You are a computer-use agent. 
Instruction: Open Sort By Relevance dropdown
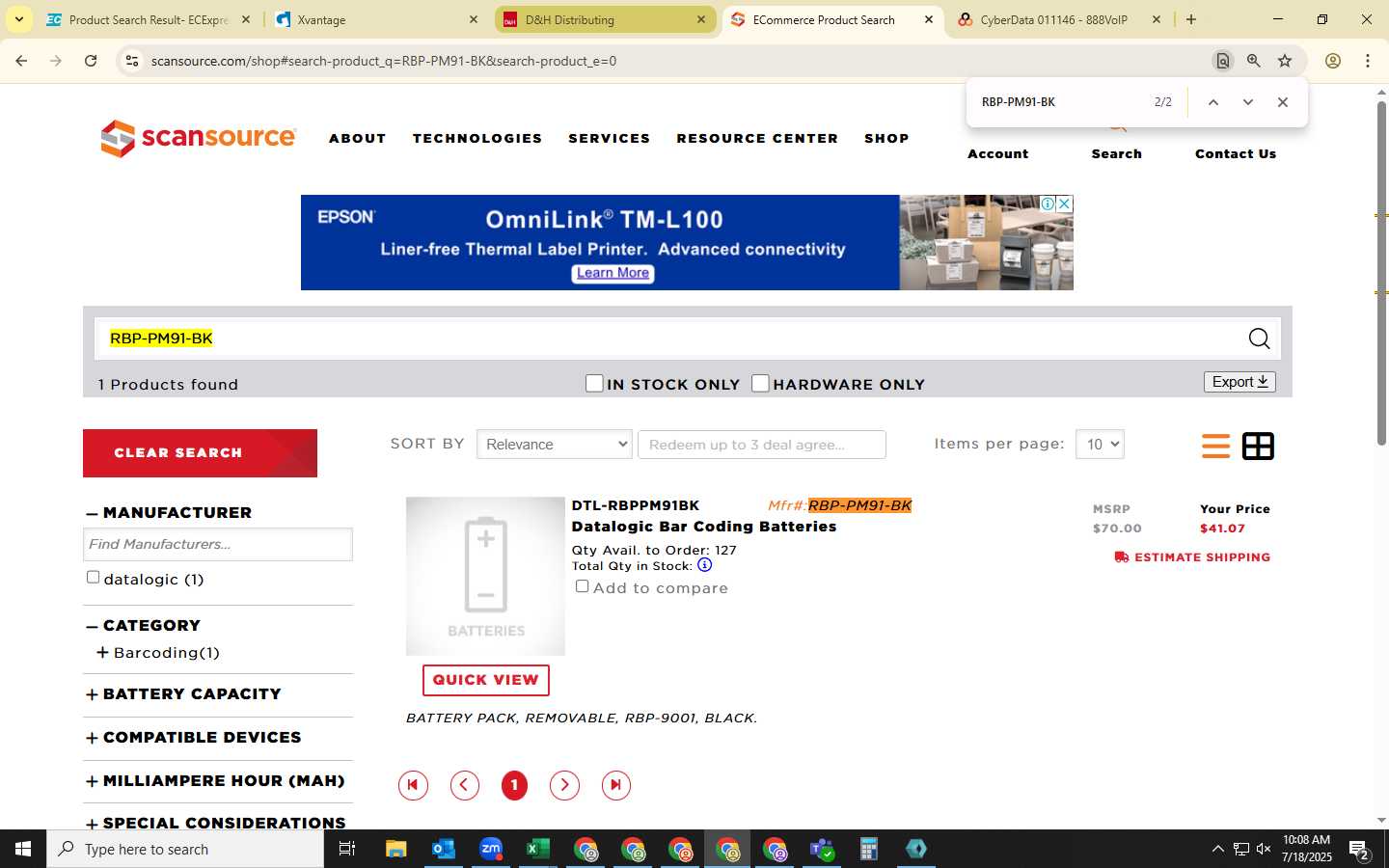555,445
